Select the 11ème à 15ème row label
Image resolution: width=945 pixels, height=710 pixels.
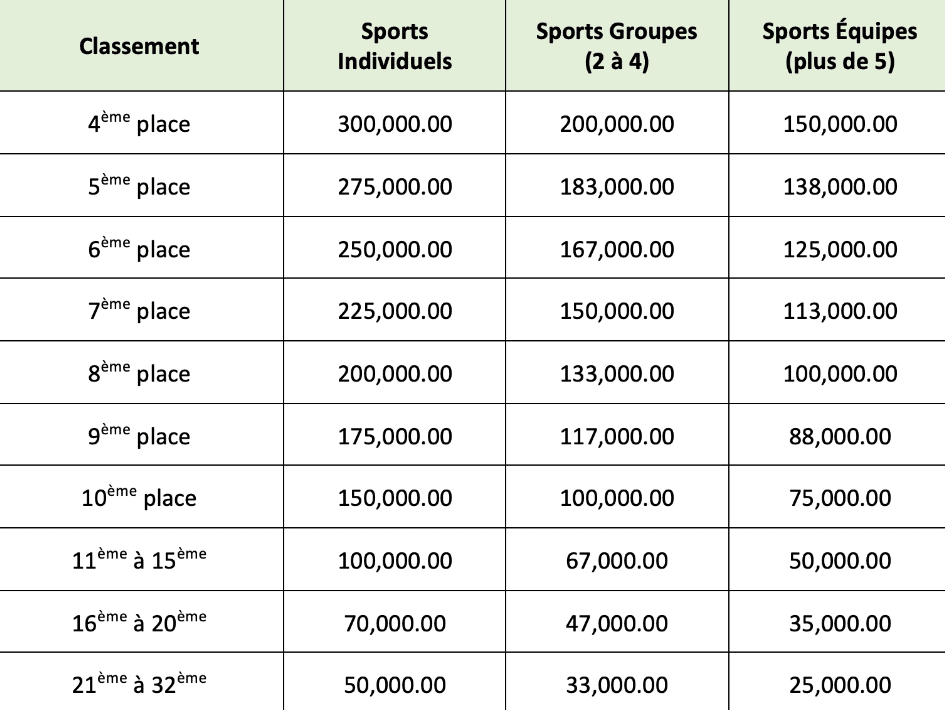pos(139,560)
